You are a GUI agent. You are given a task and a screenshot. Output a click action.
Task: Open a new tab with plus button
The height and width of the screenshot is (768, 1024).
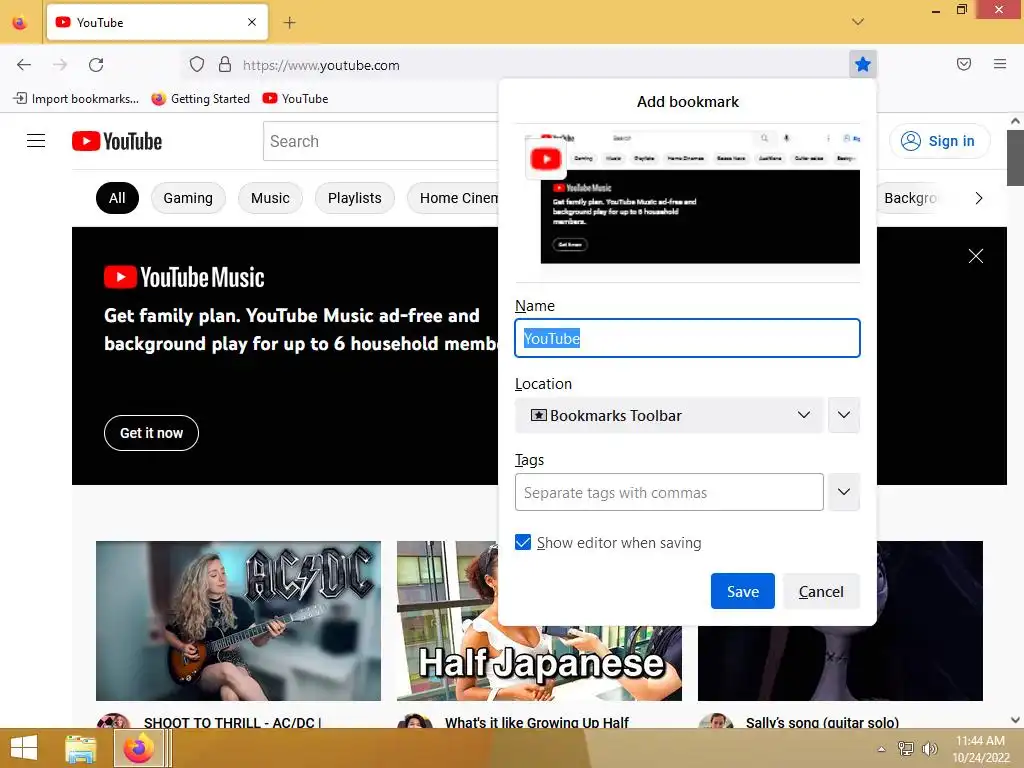(289, 23)
